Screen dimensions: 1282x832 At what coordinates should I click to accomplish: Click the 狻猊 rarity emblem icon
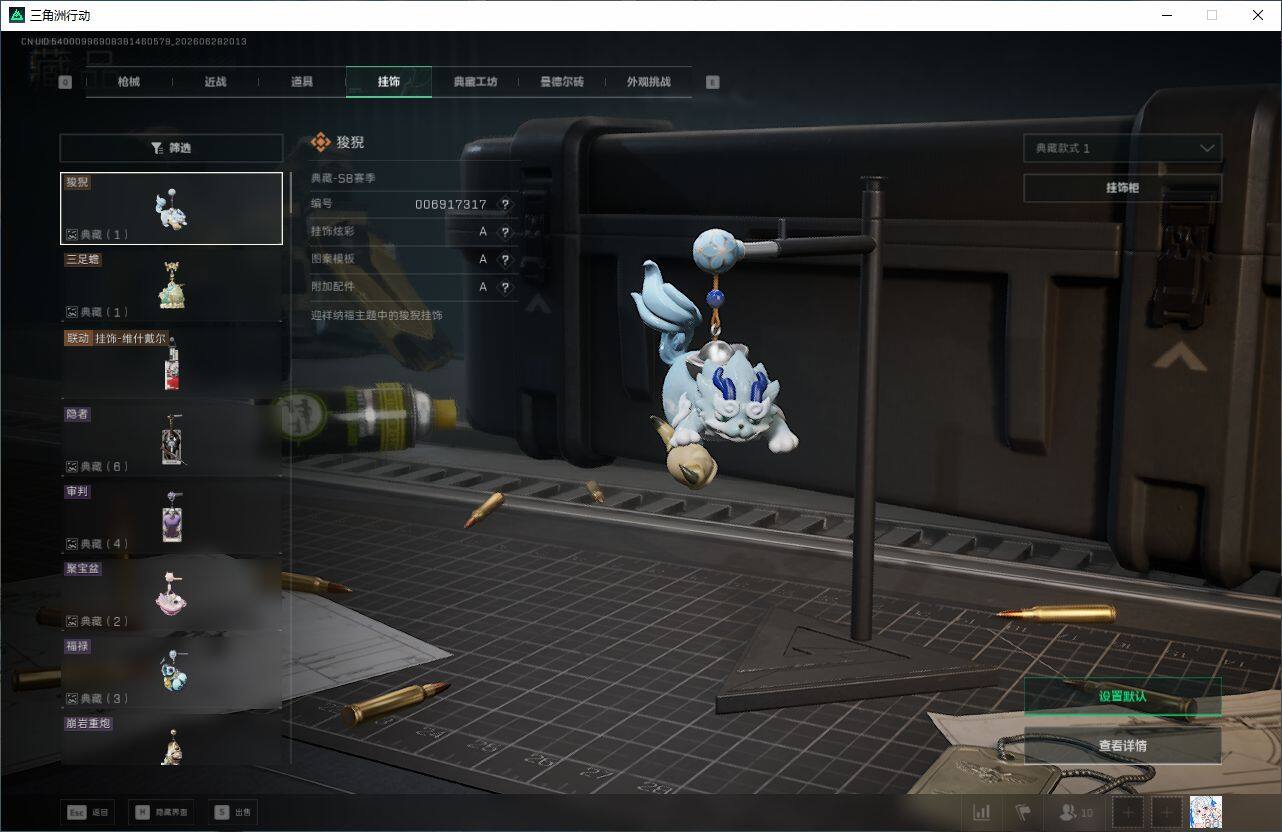(320, 143)
